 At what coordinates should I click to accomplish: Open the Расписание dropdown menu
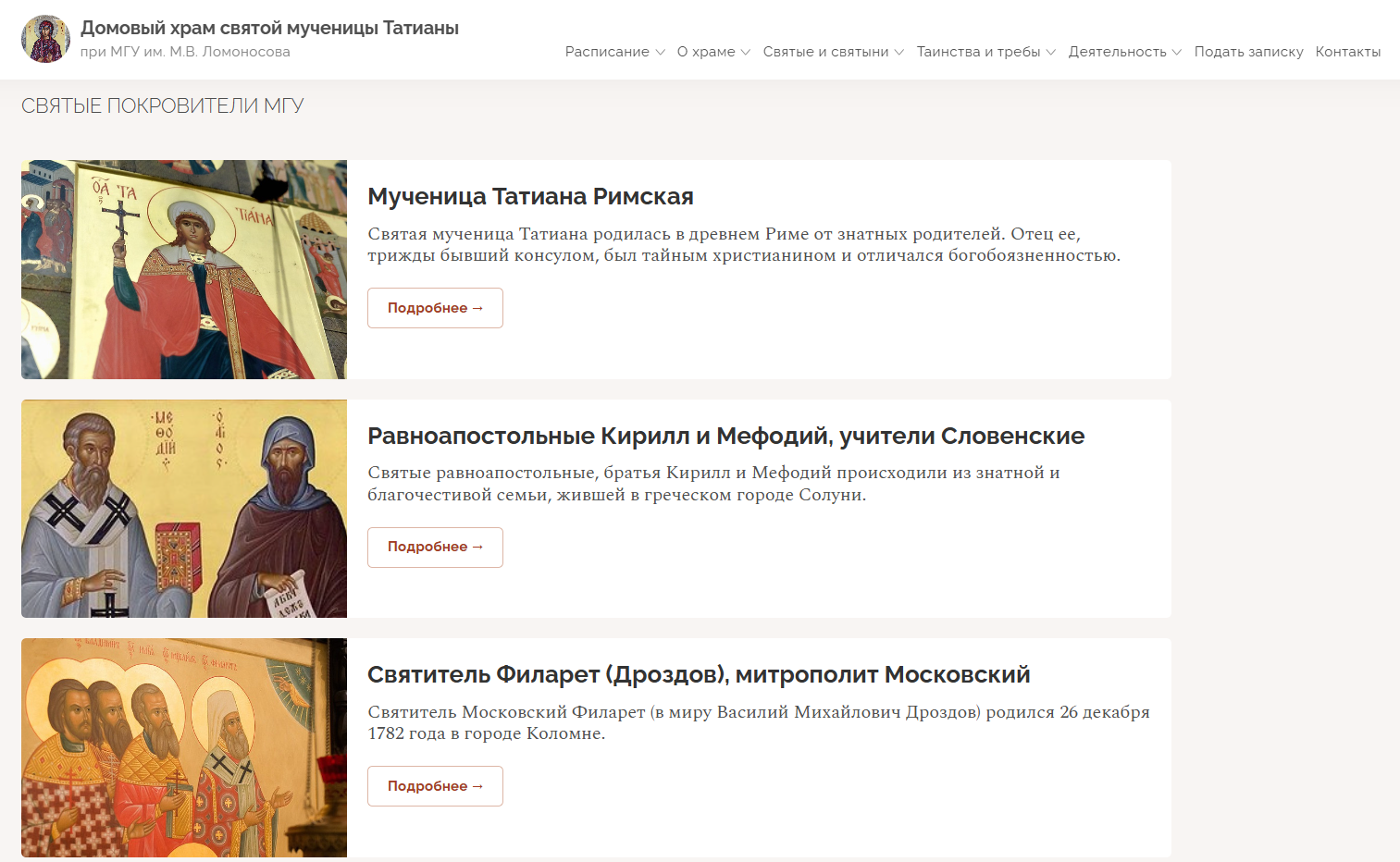click(x=615, y=52)
